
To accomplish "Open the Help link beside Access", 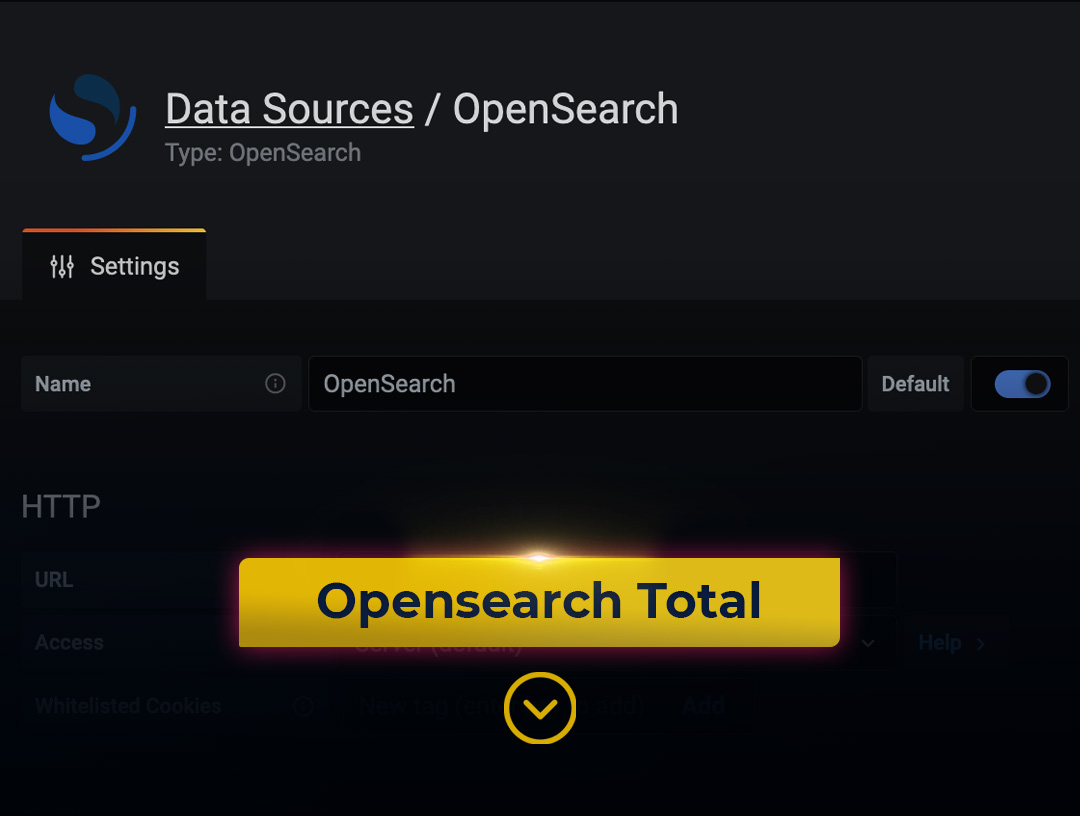I will point(952,643).
